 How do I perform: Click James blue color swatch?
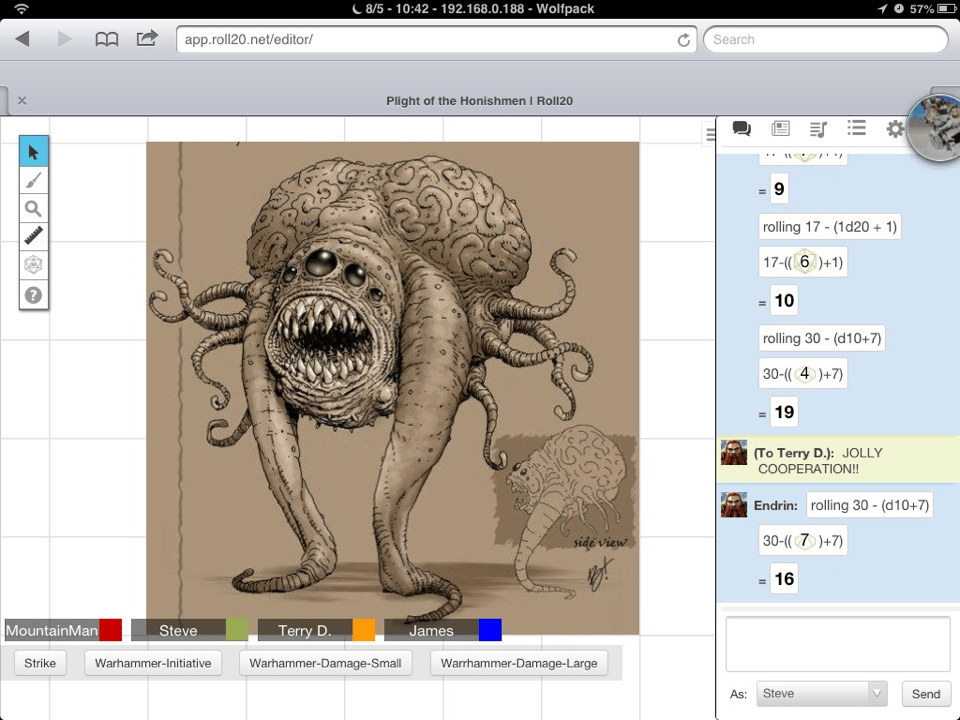[x=490, y=630]
